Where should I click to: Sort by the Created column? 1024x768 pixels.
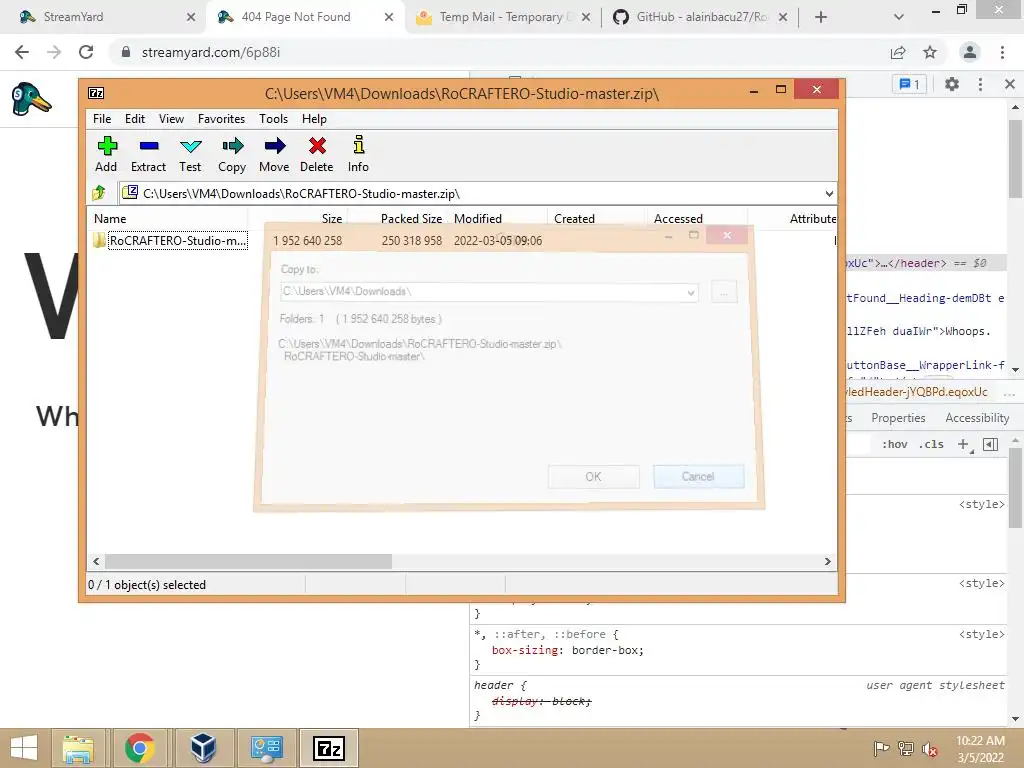click(597, 219)
